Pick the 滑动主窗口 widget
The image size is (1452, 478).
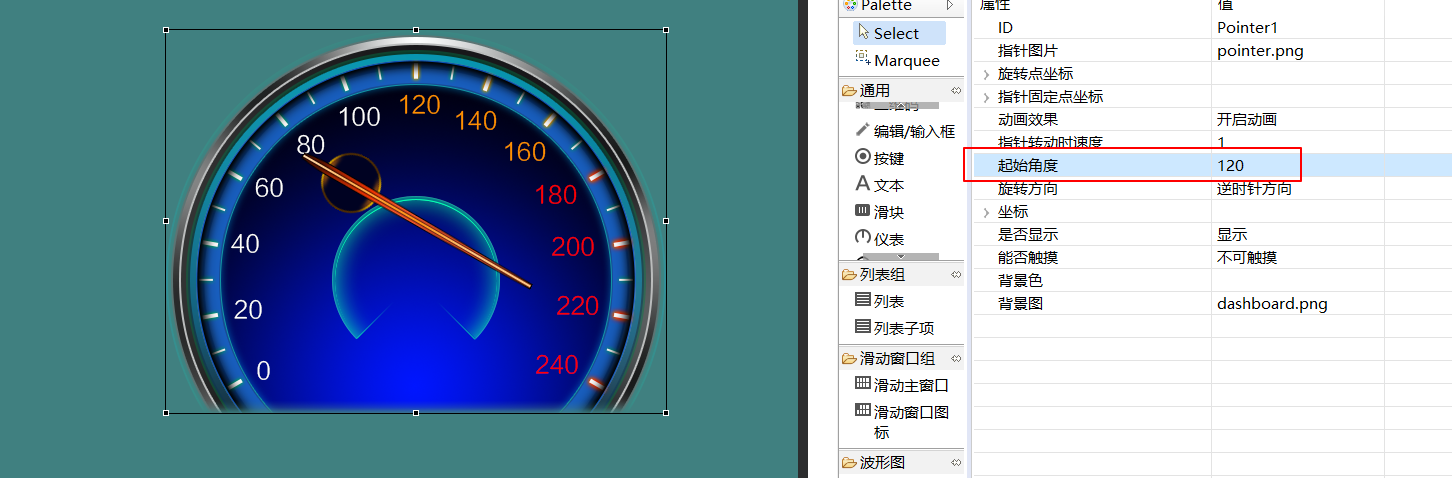click(901, 385)
